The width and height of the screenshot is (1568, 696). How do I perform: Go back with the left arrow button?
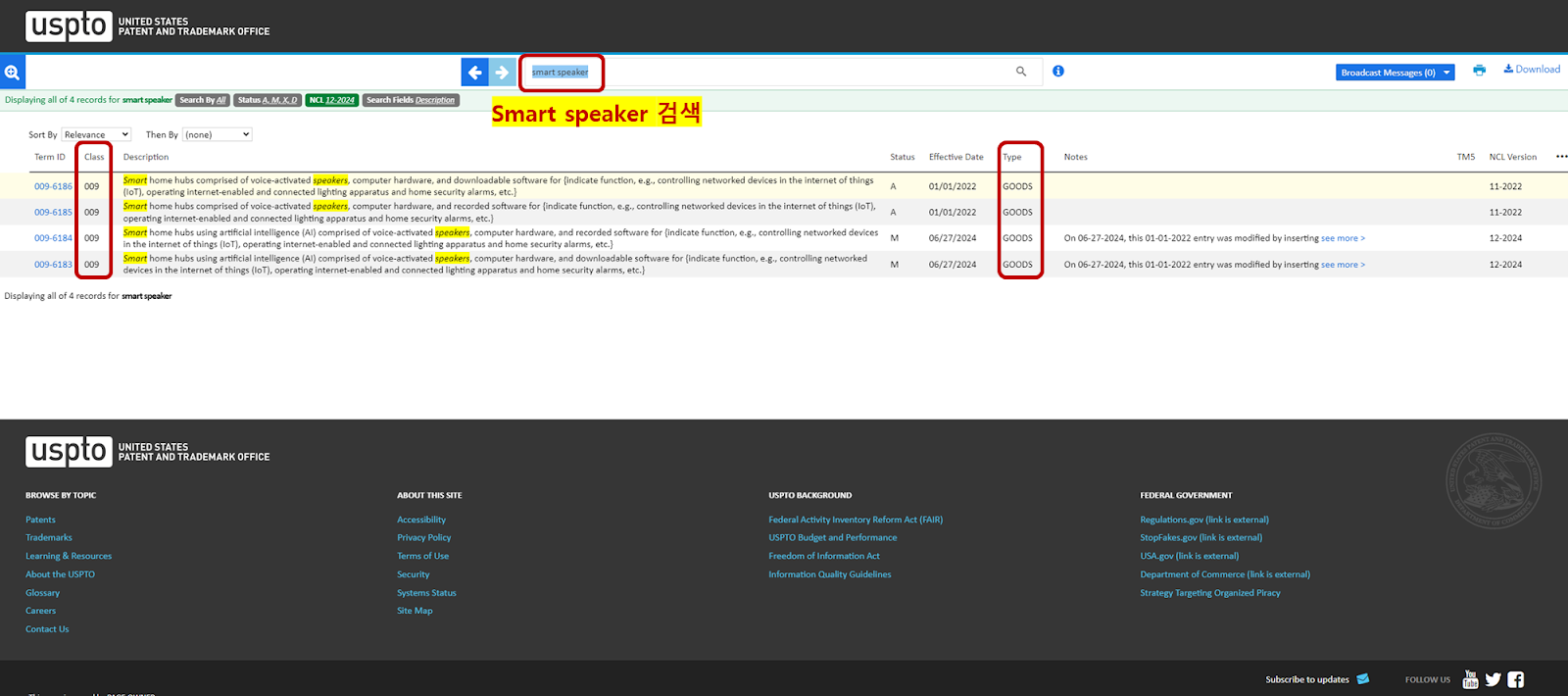(x=474, y=72)
